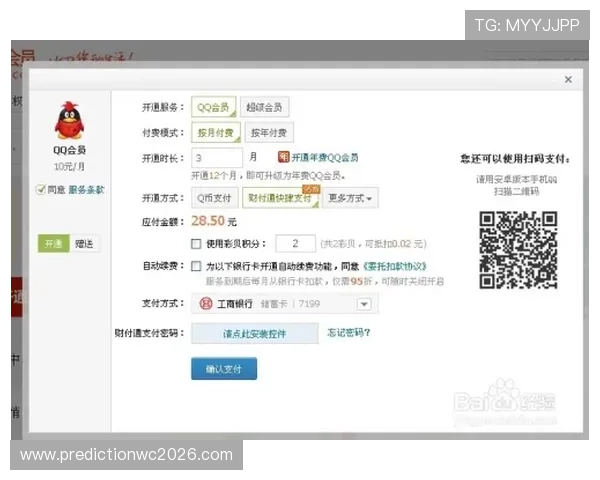Open the 开通年费QQ会员 link
The height and width of the screenshot is (480, 600).
(x=325, y=157)
